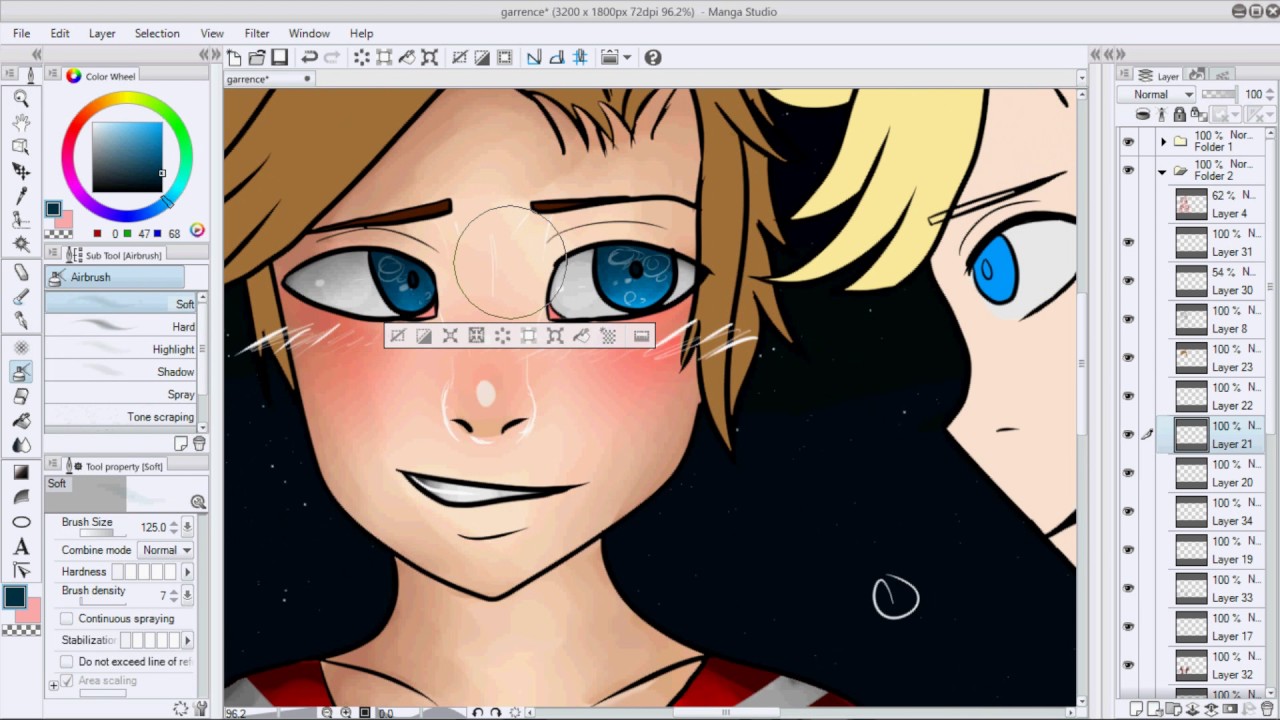Select the Zoom magnifier tool

click(x=21, y=98)
